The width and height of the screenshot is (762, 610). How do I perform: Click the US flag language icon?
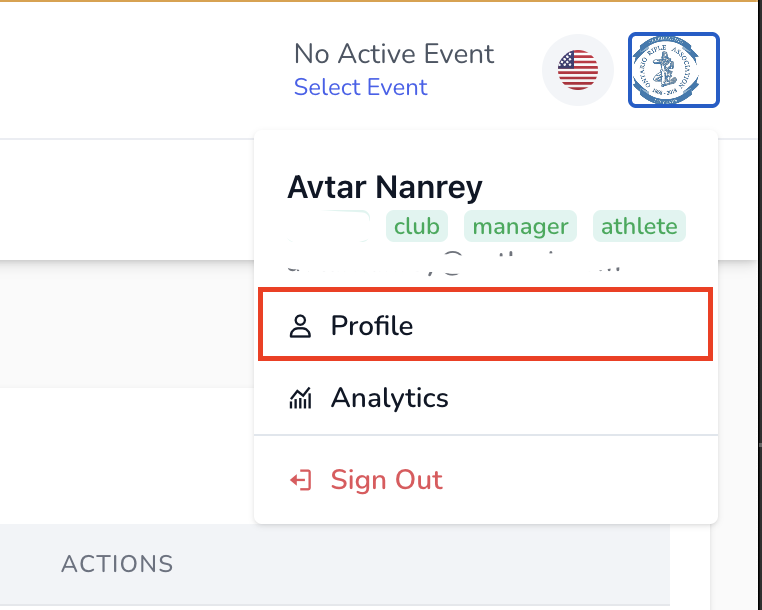point(577,70)
